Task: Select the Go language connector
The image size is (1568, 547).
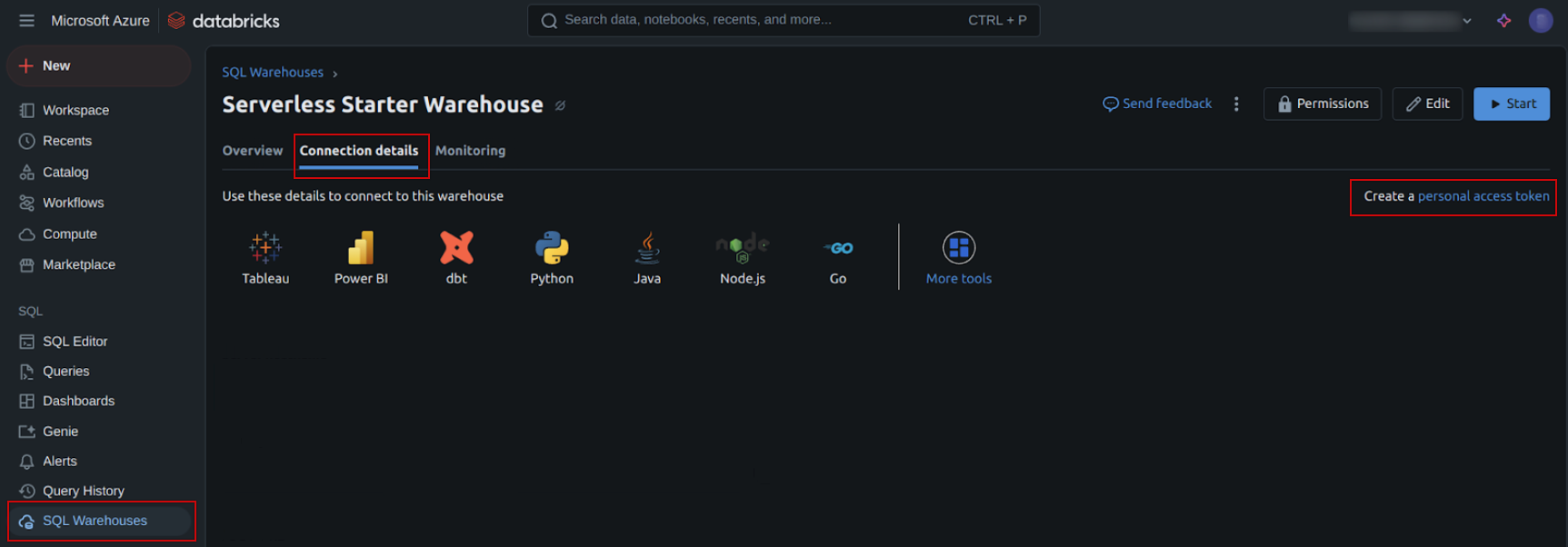Action: (838, 248)
